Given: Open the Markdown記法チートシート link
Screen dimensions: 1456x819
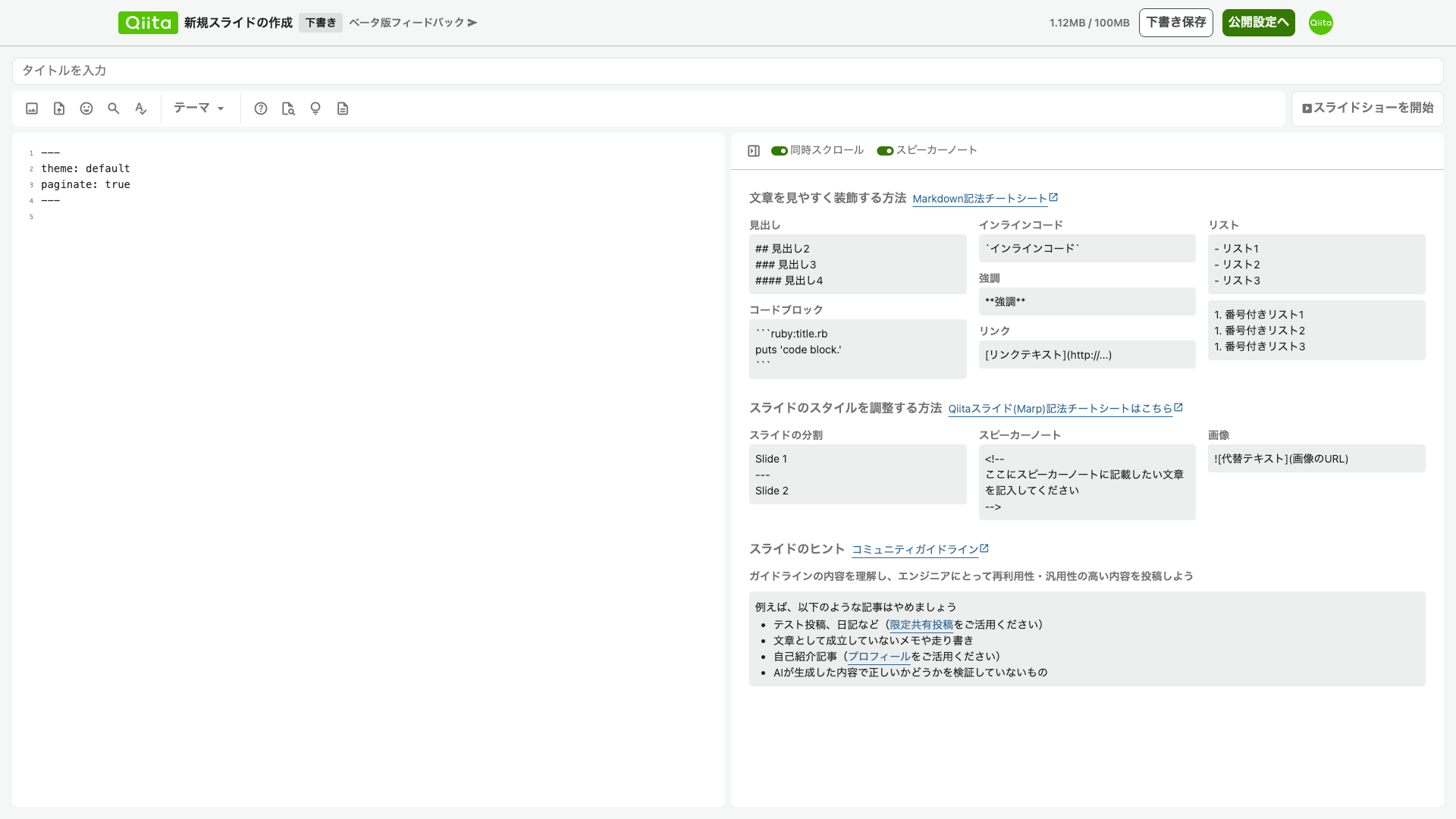Looking at the screenshot, I should 985,199.
